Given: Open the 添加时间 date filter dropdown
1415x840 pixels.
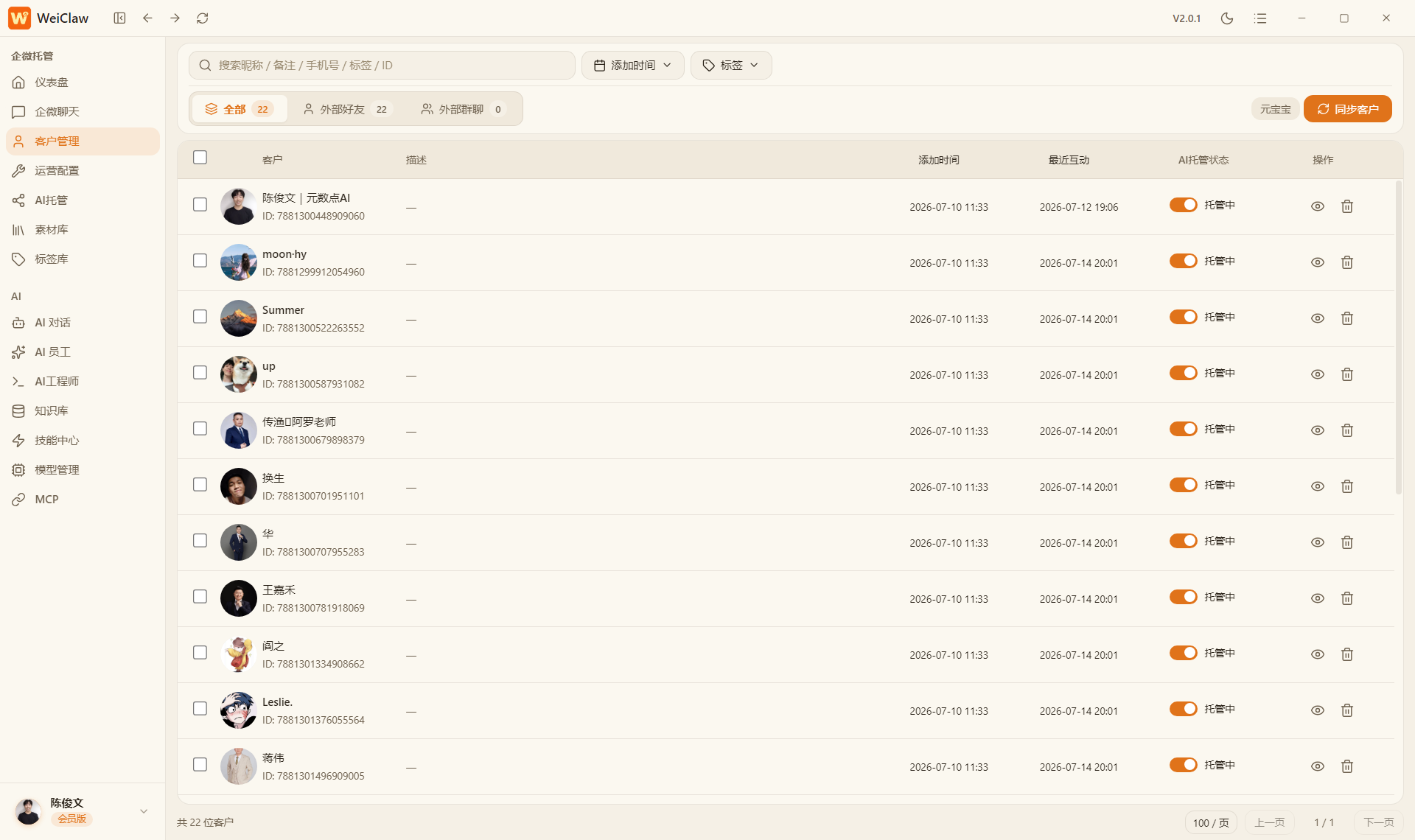Looking at the screenshot, I should click(633, 66).
